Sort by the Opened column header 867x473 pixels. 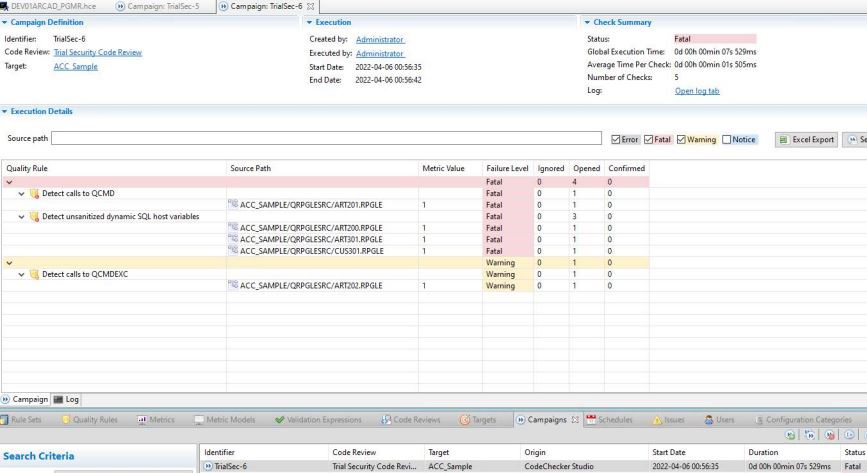(587, 168)
